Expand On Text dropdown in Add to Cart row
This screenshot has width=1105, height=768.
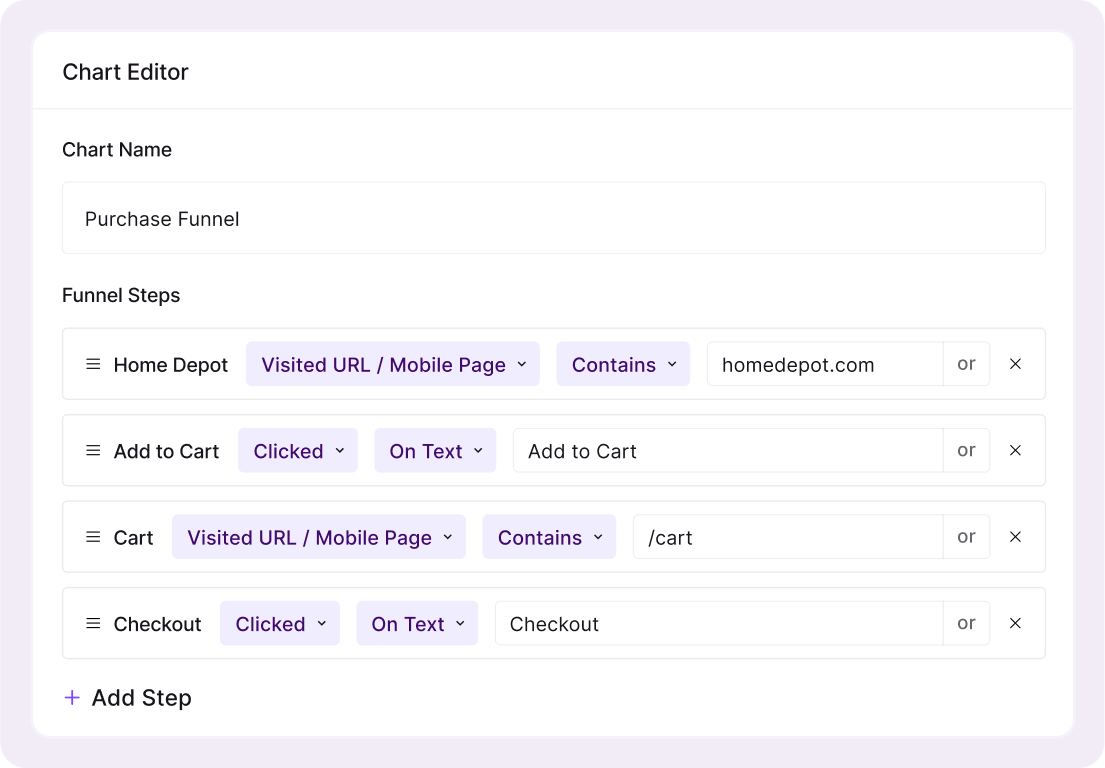pos(435,451)
